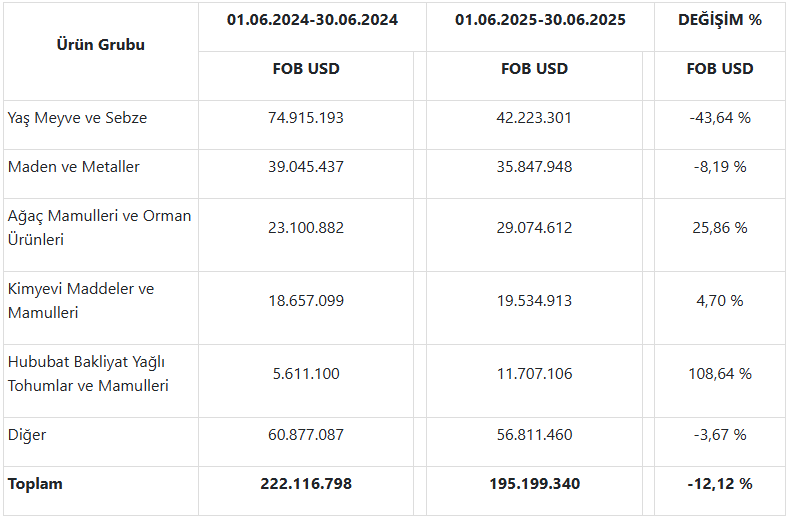Select the 60.877.087 value cell

[x=306, y=435]
